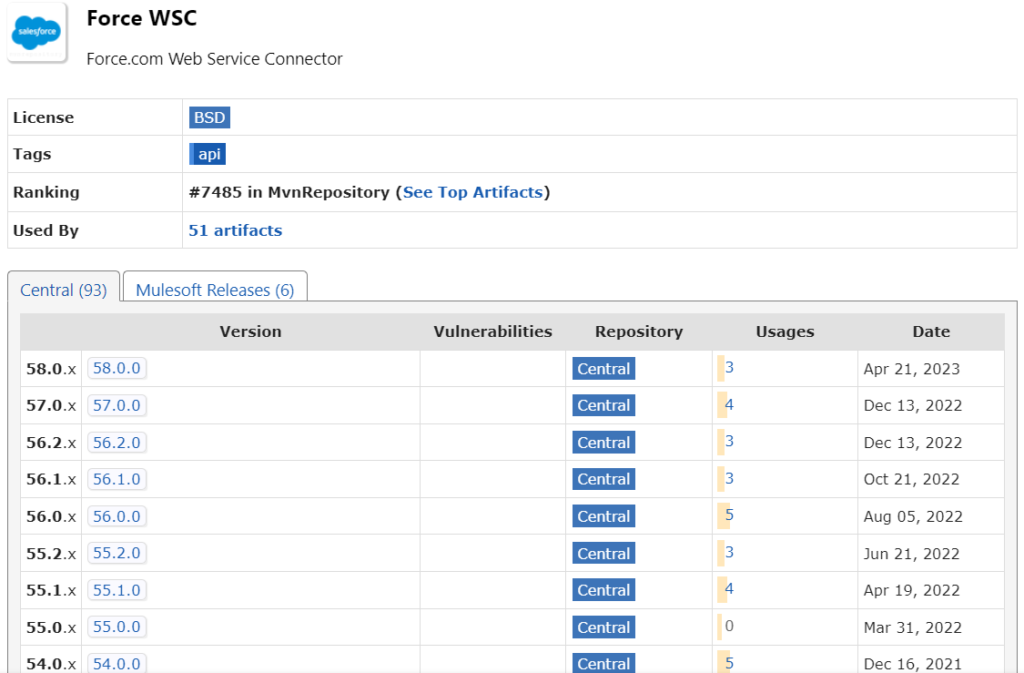Switch to the Central (93) tab
Screen dimensions: 1024x673
coord(63,290)
